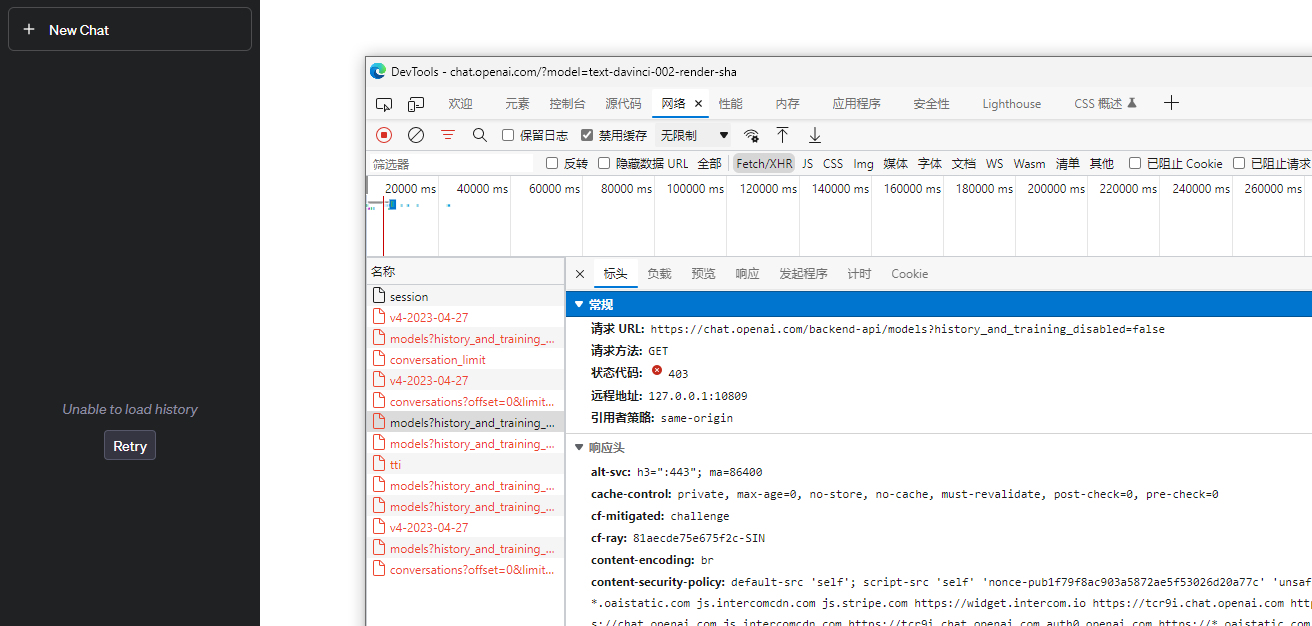Screen dimensions: 1312x626
Task: Click the file icon next to session
Action: coord(379,296)
